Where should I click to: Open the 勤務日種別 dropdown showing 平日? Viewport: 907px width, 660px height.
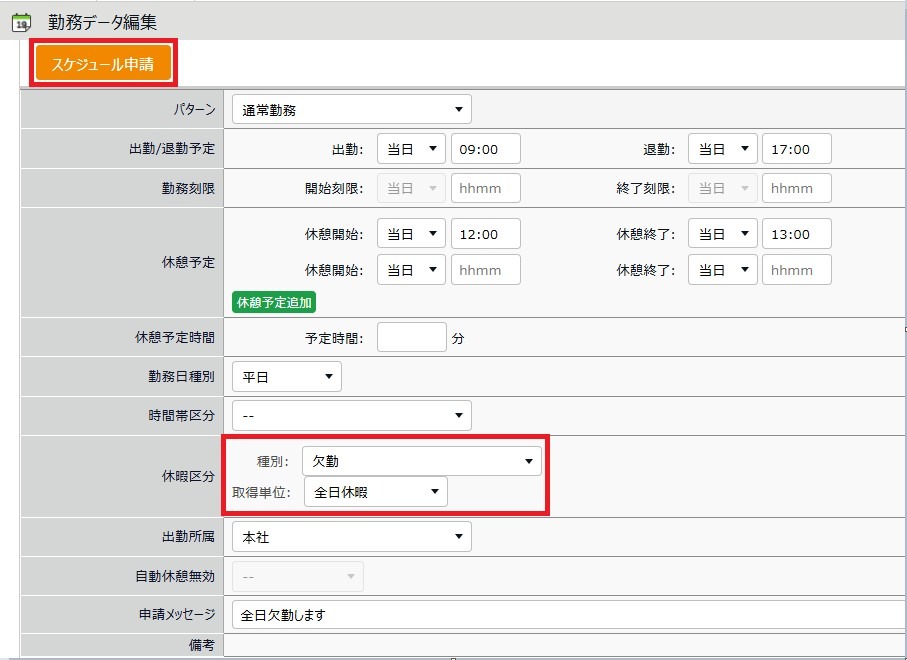(286, 377)
